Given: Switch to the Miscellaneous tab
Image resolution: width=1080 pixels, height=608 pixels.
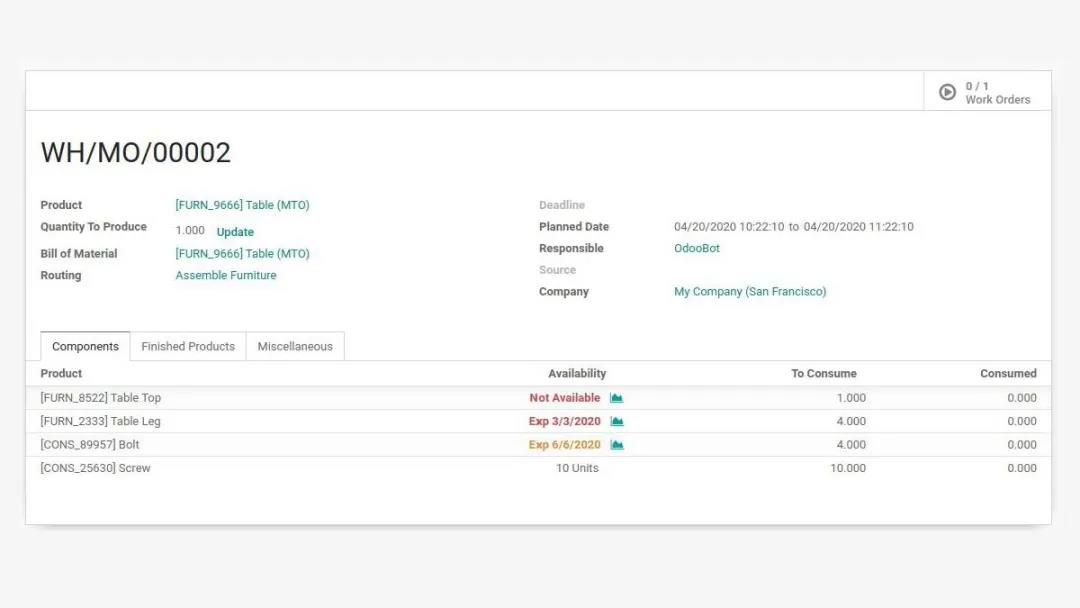Looking at the screenshot, I should (295, 346).
